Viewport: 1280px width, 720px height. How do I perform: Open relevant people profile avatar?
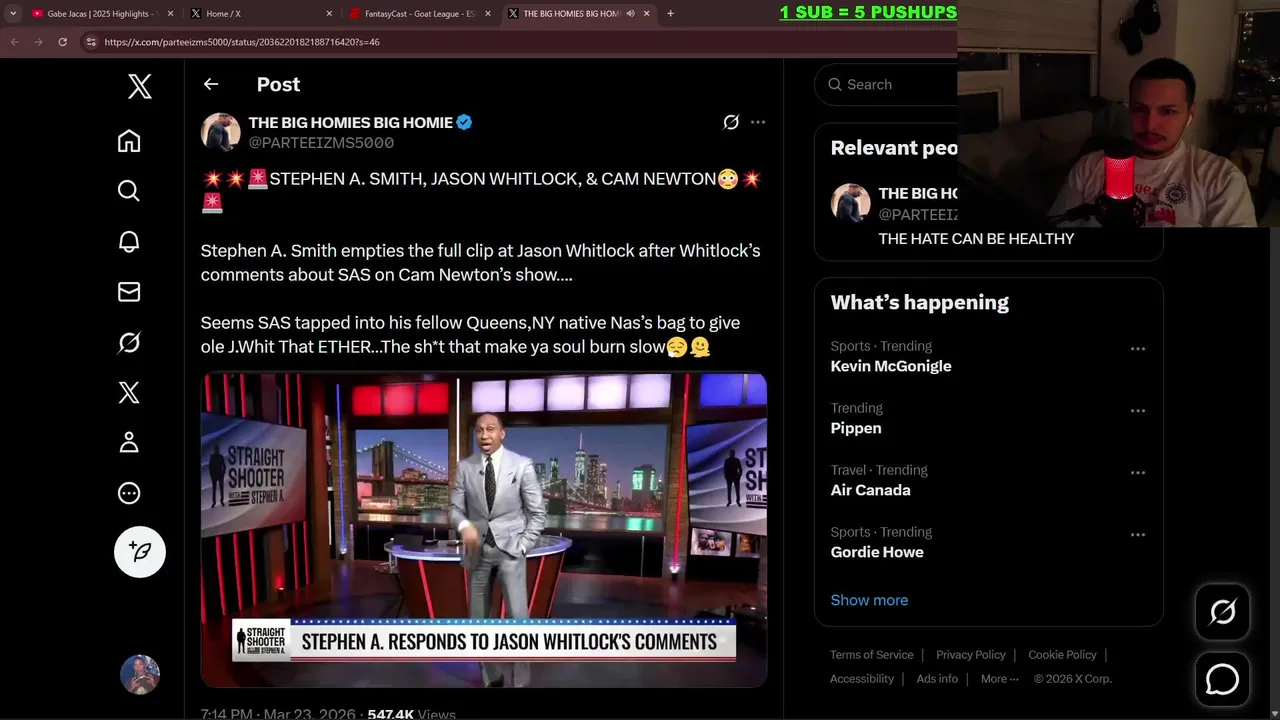[x=851, y=203]
